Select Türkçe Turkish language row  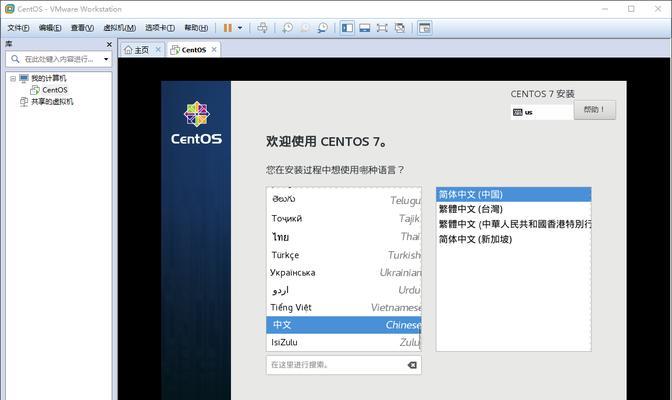click(x=344, y=255)
